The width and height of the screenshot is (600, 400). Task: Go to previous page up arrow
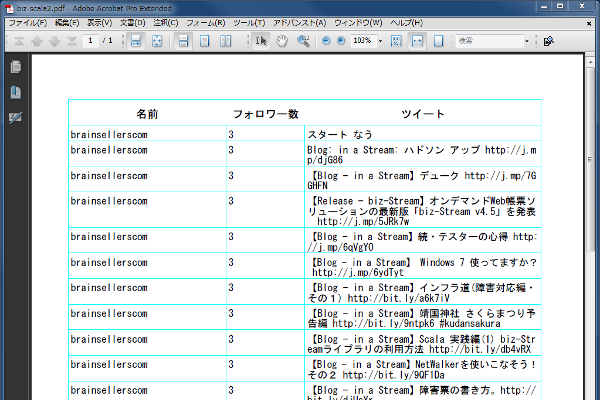(x=36, y=41)
